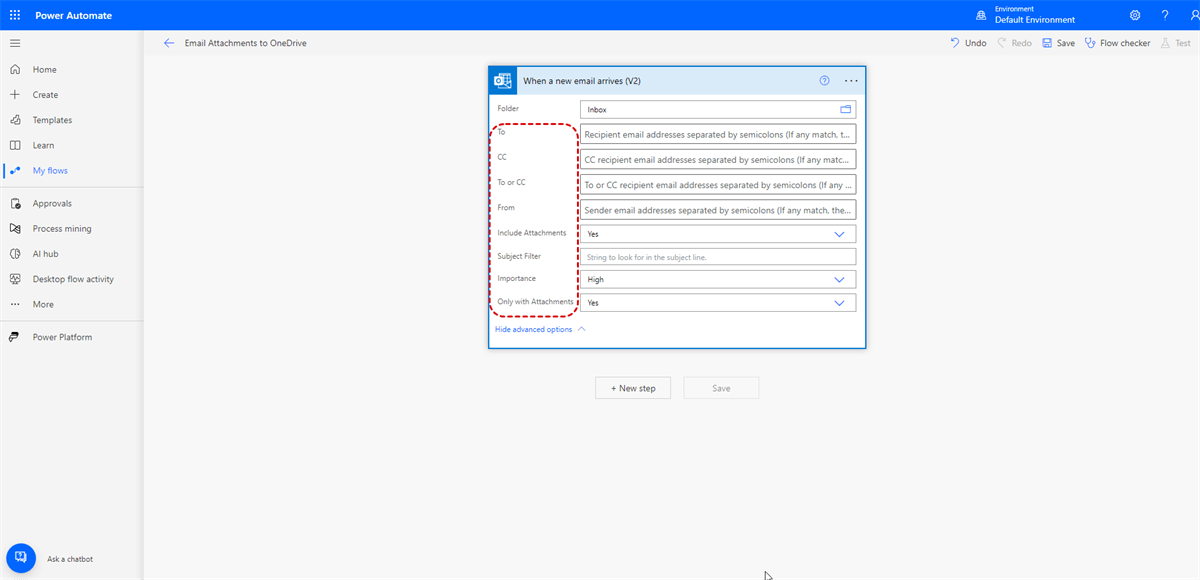Click the From sender field
The width and height of the screenshot is (1200, 580).
click(x=718, y=210)
